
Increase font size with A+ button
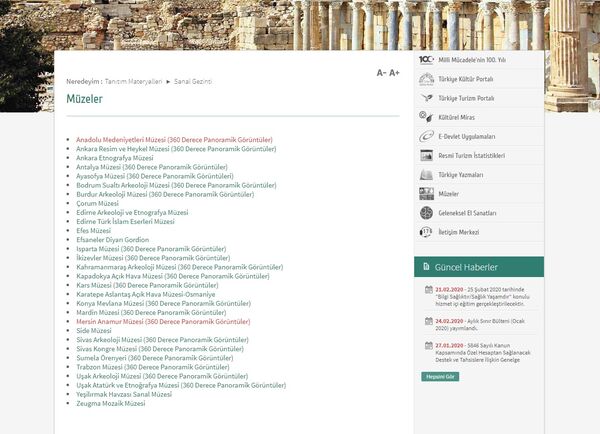(x=394, y=73)
